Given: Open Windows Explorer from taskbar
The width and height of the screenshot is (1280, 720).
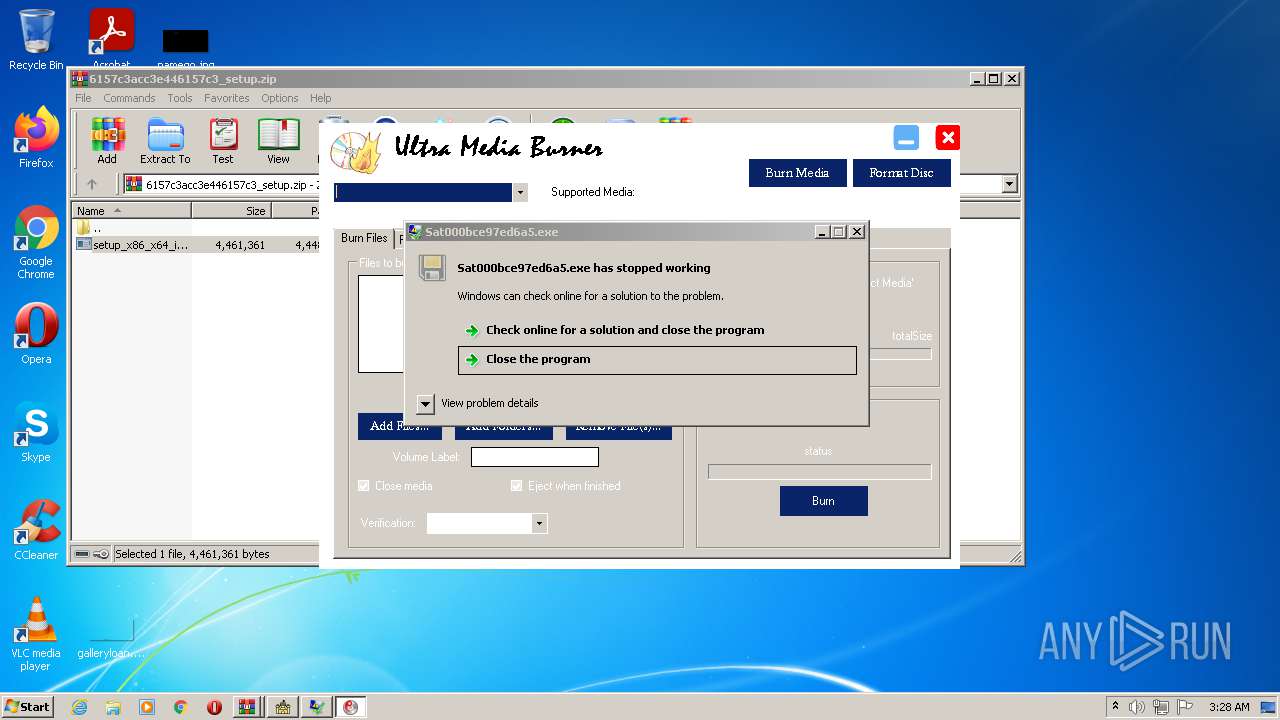Looking at the screenshot, I should pyautogui.click(x=113, y=707).
